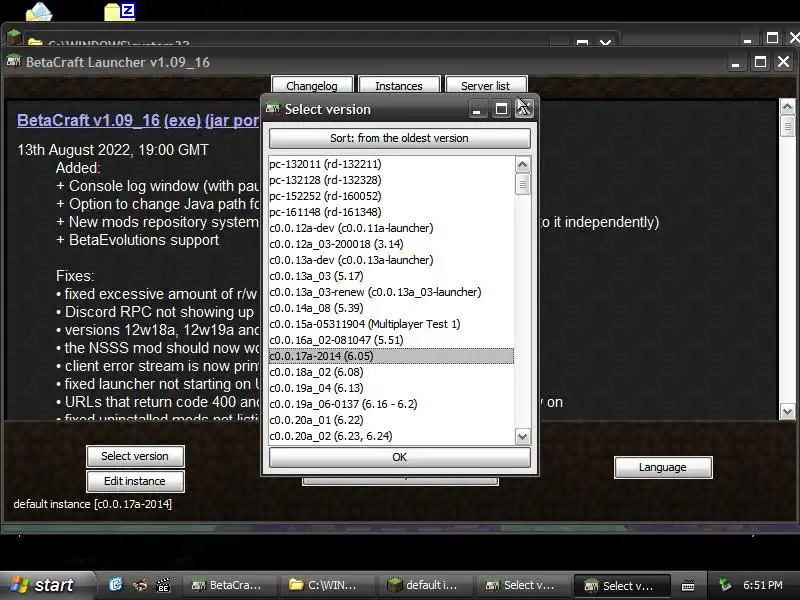800x600 pixels.
Task: Click the 6:51 PM taskbar clock
Action: point(763,585)
